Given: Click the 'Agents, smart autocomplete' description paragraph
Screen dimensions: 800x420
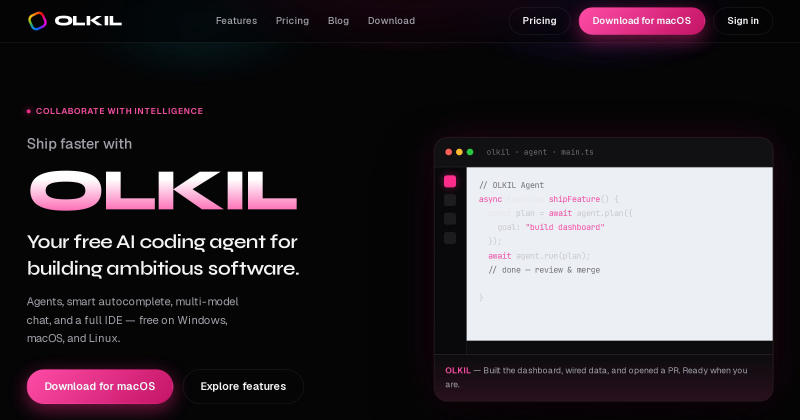Looking at the screenshot, I should point(133,320).
